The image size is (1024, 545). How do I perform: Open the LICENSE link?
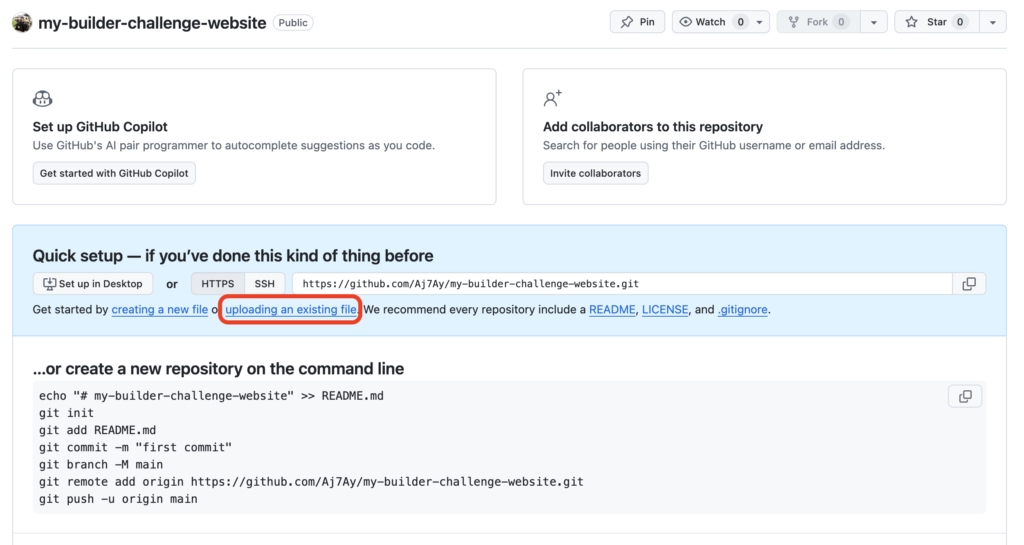click(x=665, y=310)
